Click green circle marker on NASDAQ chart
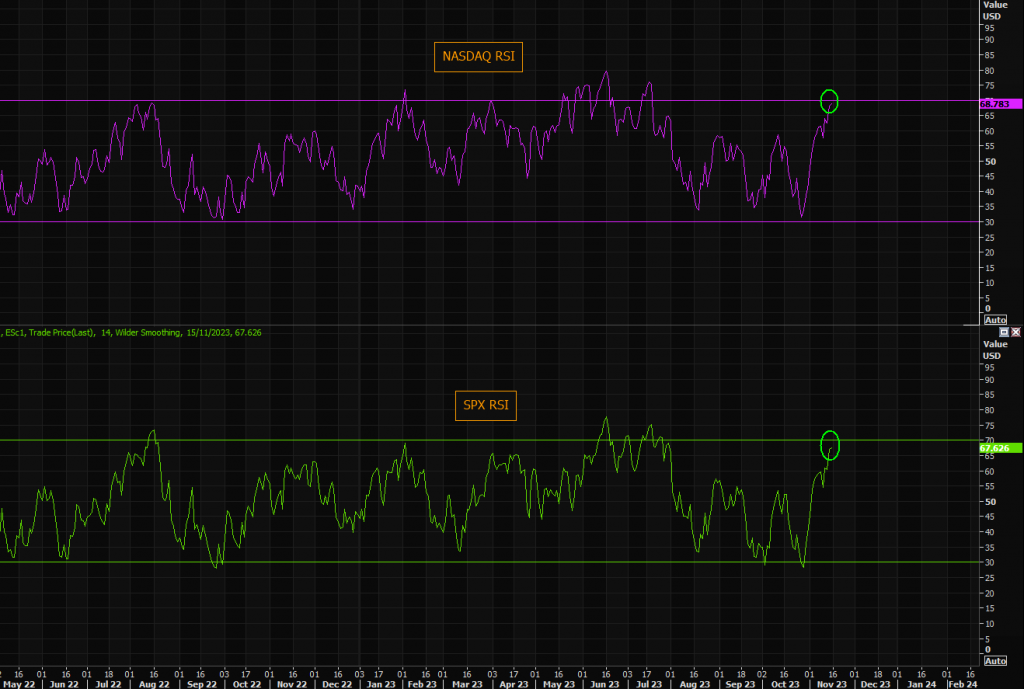 coord(828,101)
